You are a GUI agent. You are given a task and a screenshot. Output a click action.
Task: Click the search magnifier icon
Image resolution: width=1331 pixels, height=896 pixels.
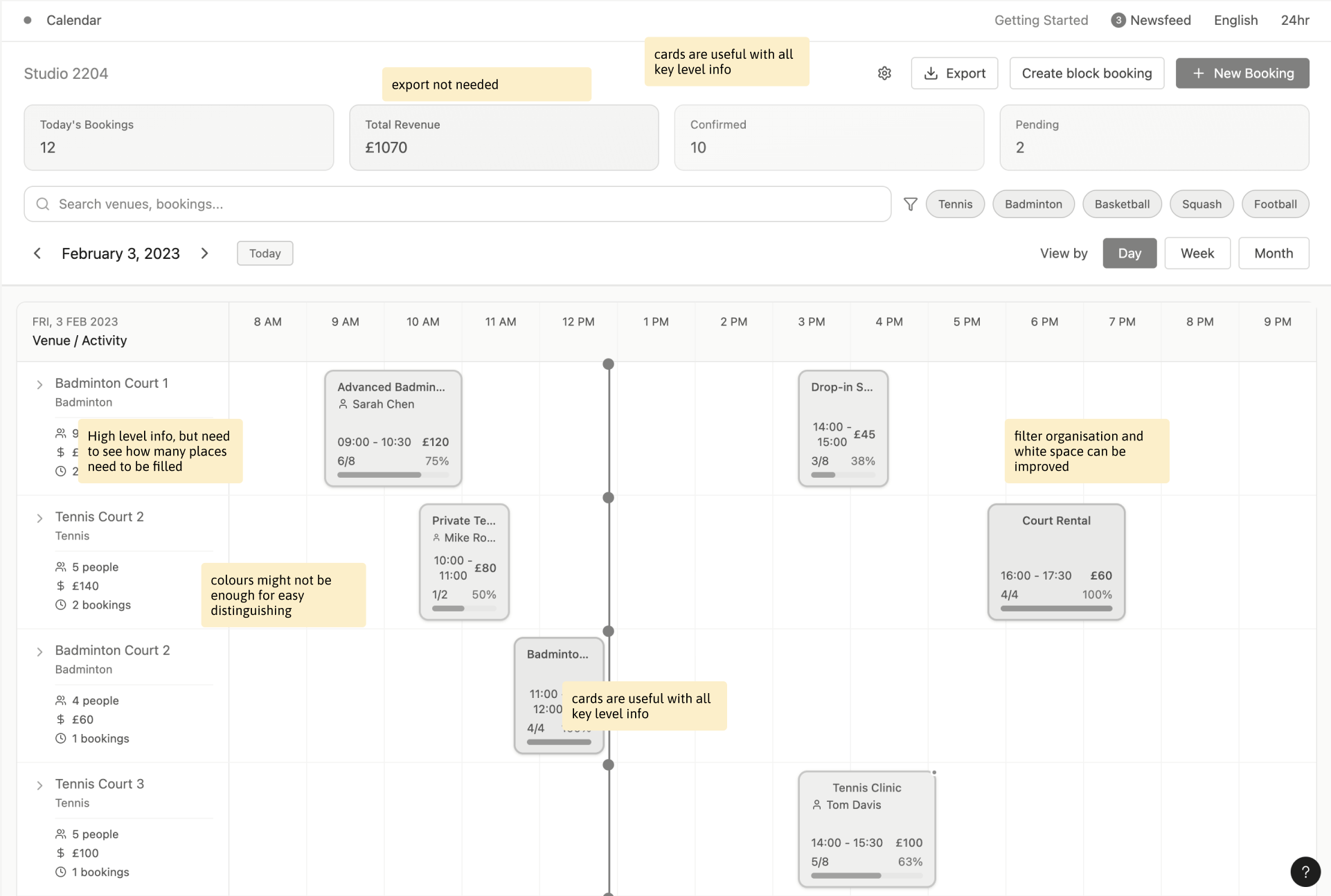[x=43, y=204]
